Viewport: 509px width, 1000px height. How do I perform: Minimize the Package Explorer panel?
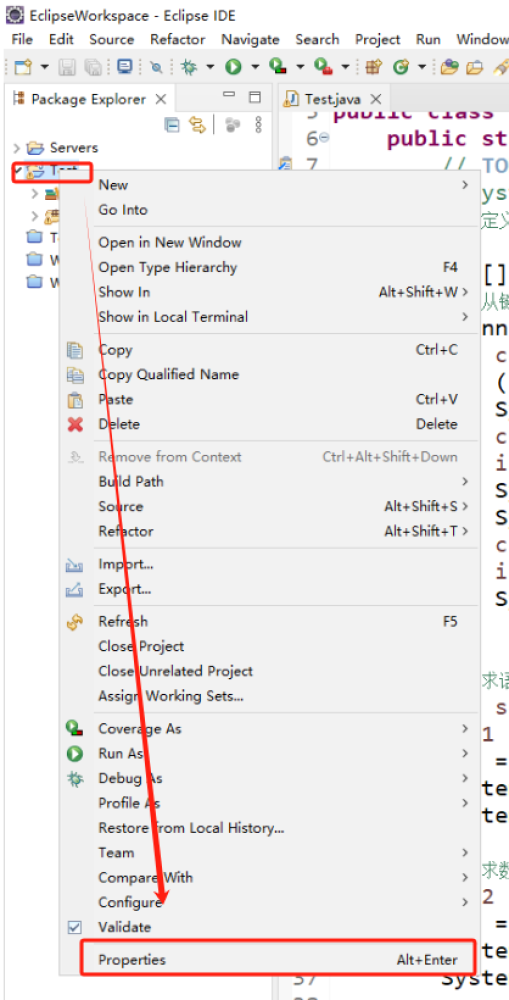tap(229, 97)
